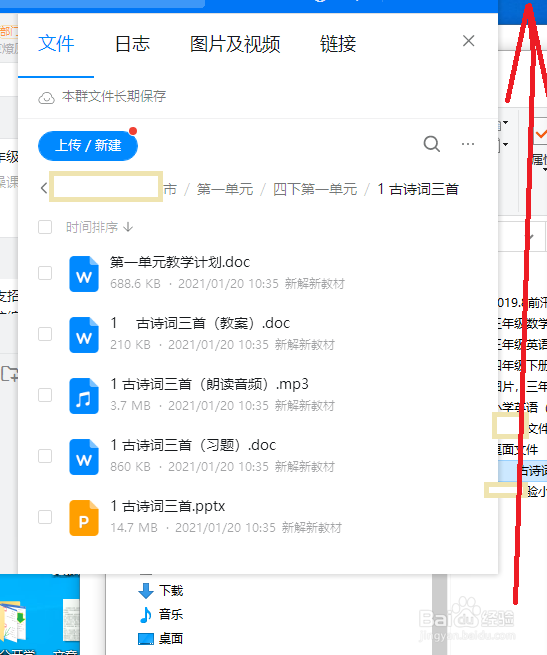Open the 图片及视频 tab
547x655 pixels.
click(235, 44)
